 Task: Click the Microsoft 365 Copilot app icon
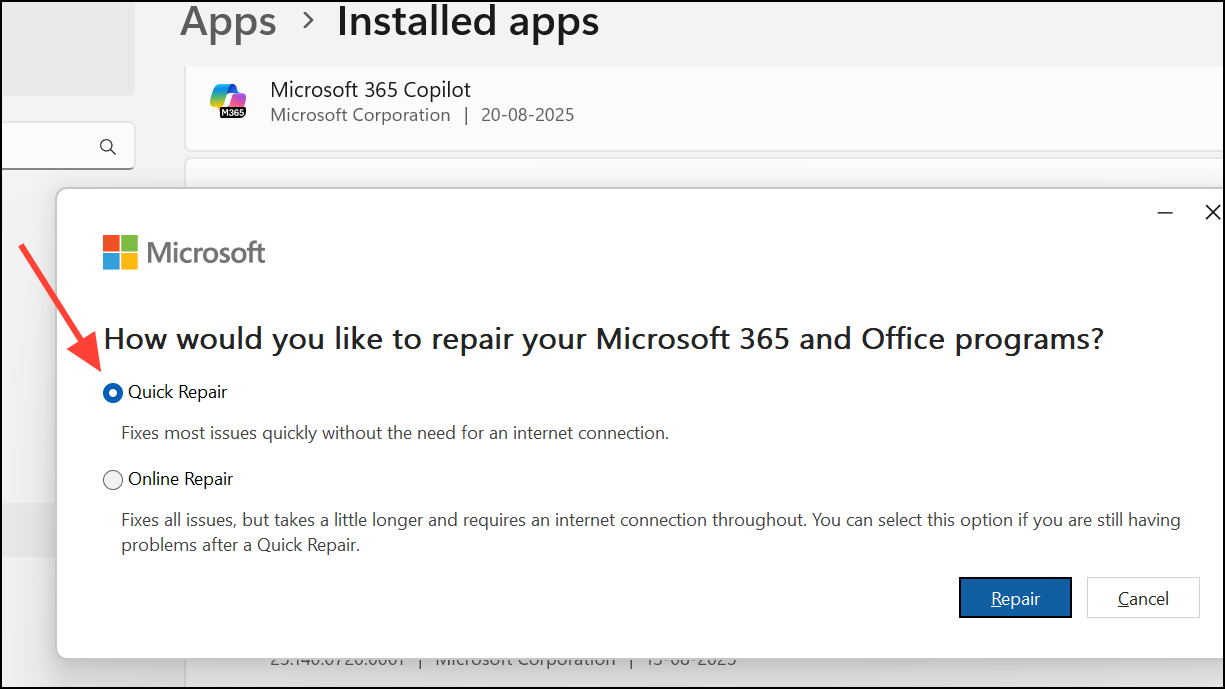228,101
